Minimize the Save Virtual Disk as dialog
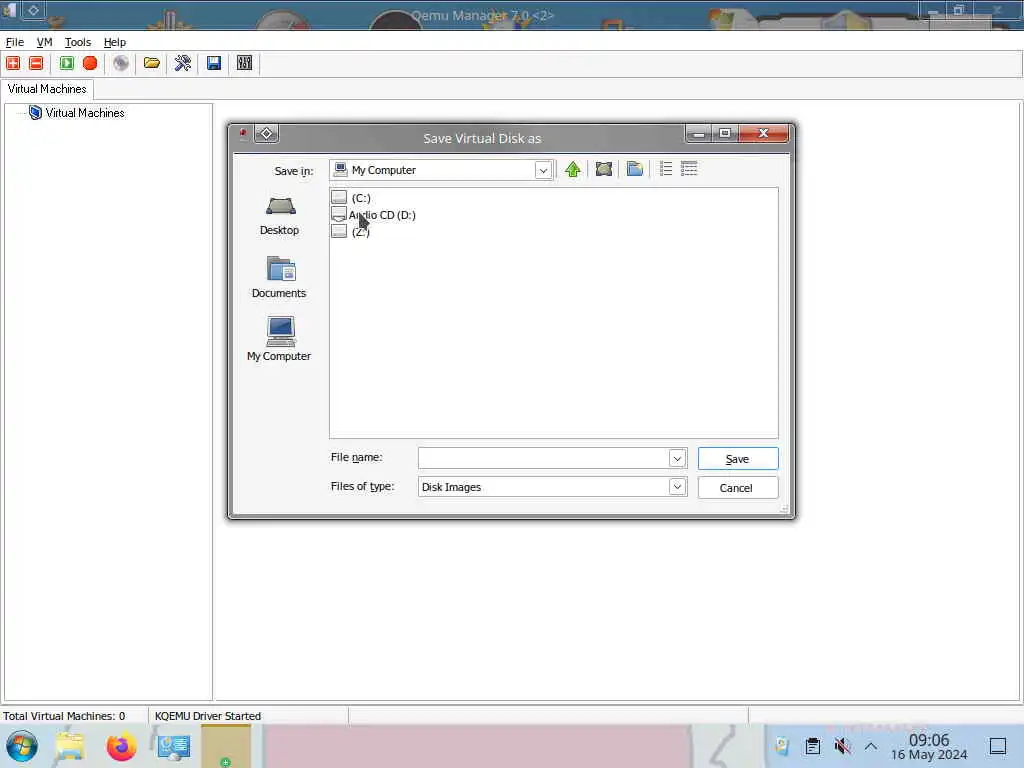The height and width of the screenshot is (768, 1024). click(x=699, y=133)
